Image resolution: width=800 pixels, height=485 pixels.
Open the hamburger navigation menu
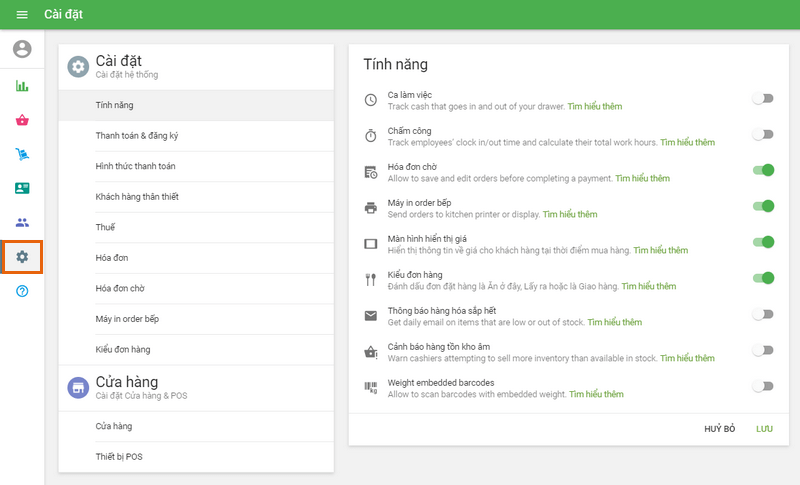pos(22,15)
